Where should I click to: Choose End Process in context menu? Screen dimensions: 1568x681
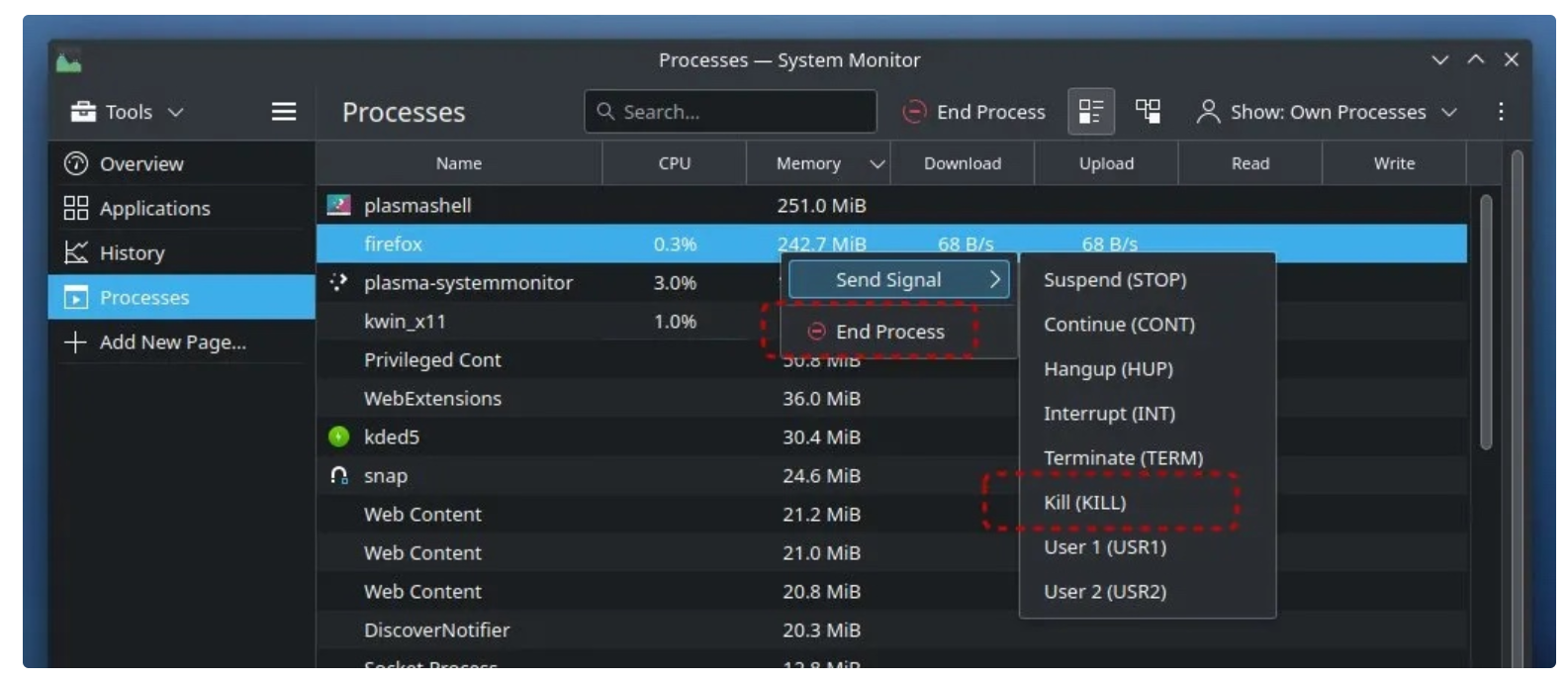point(898,332)
